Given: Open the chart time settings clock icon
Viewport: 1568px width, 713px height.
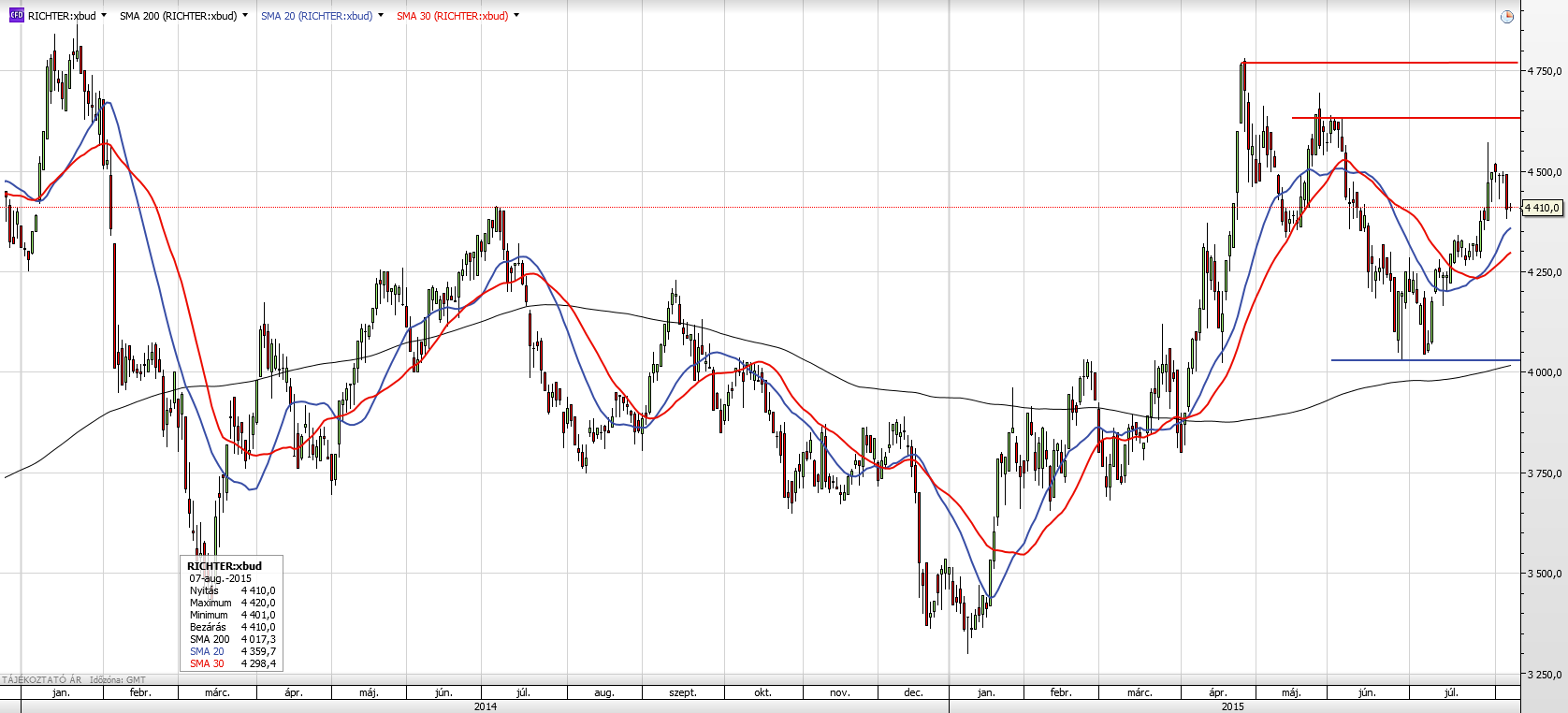Looking at the screenshot, I should pos(1506,17).
